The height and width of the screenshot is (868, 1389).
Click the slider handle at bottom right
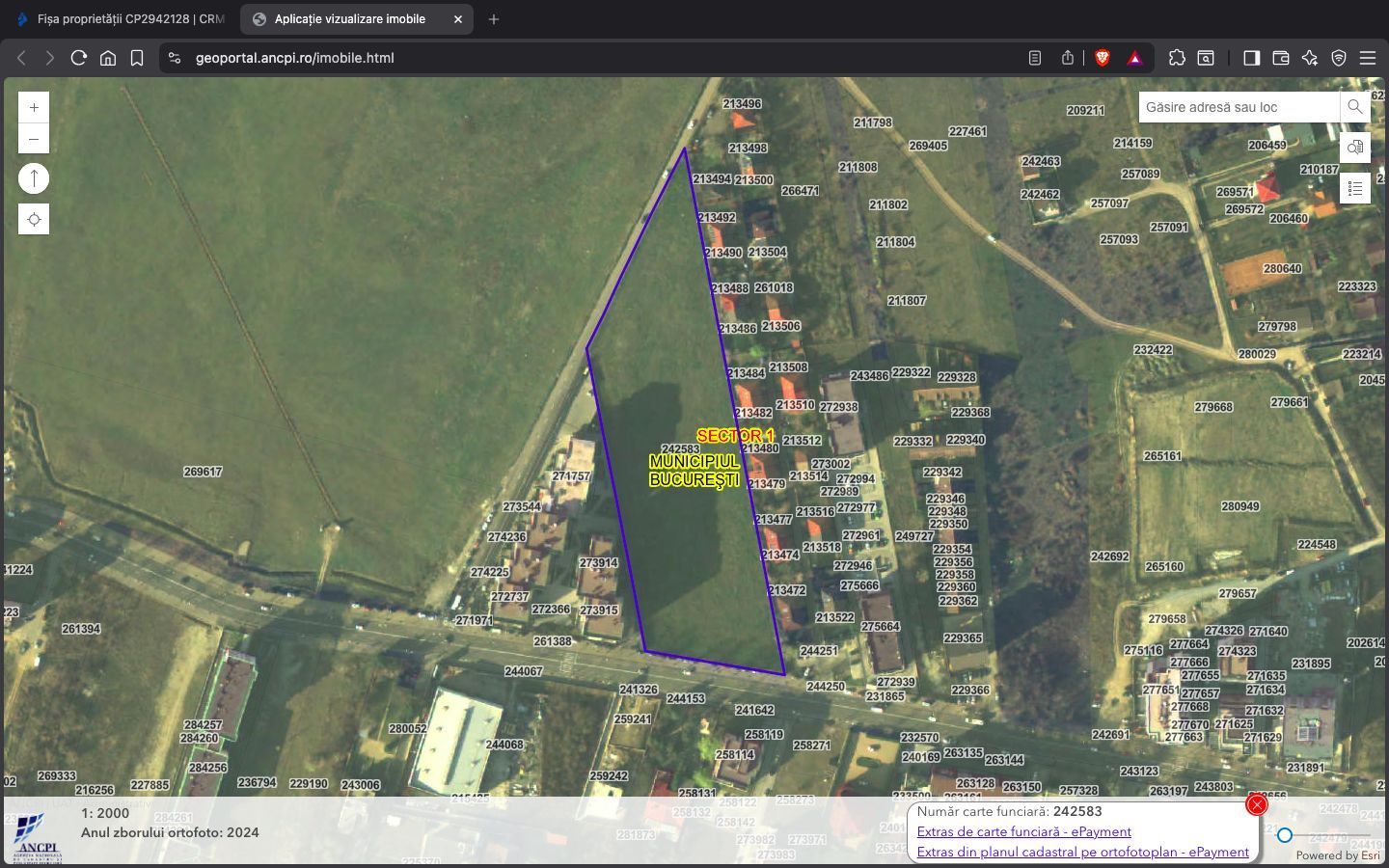(1285, 835)
